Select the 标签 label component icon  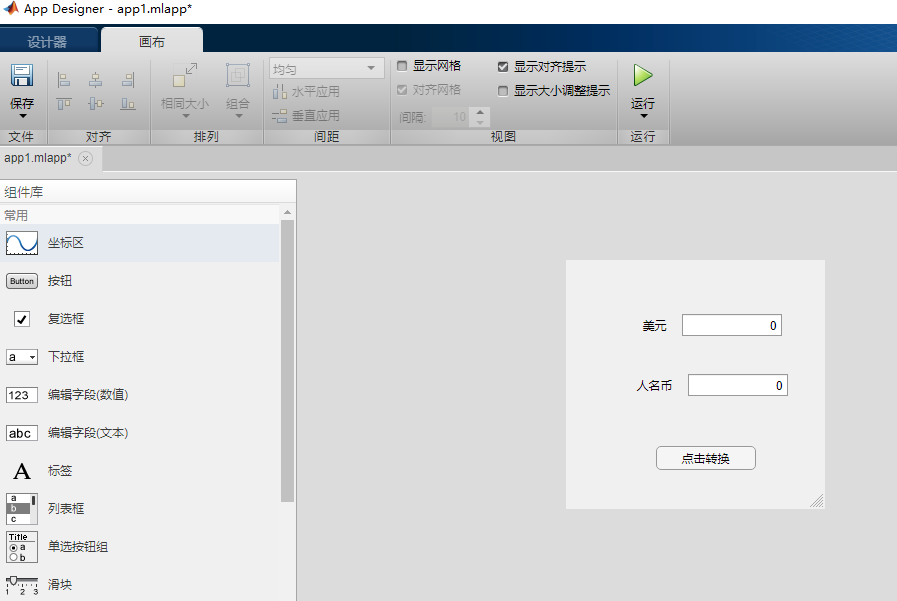pyautogui.click(x=22, y=471)
